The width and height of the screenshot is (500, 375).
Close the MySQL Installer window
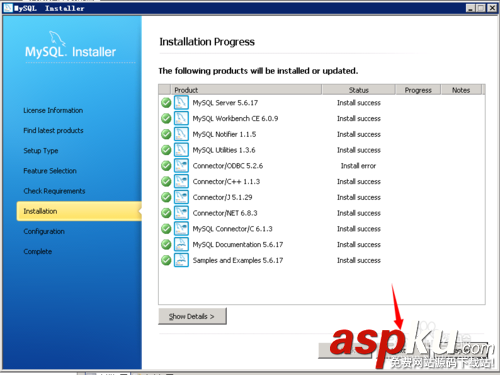click(492, 8)
